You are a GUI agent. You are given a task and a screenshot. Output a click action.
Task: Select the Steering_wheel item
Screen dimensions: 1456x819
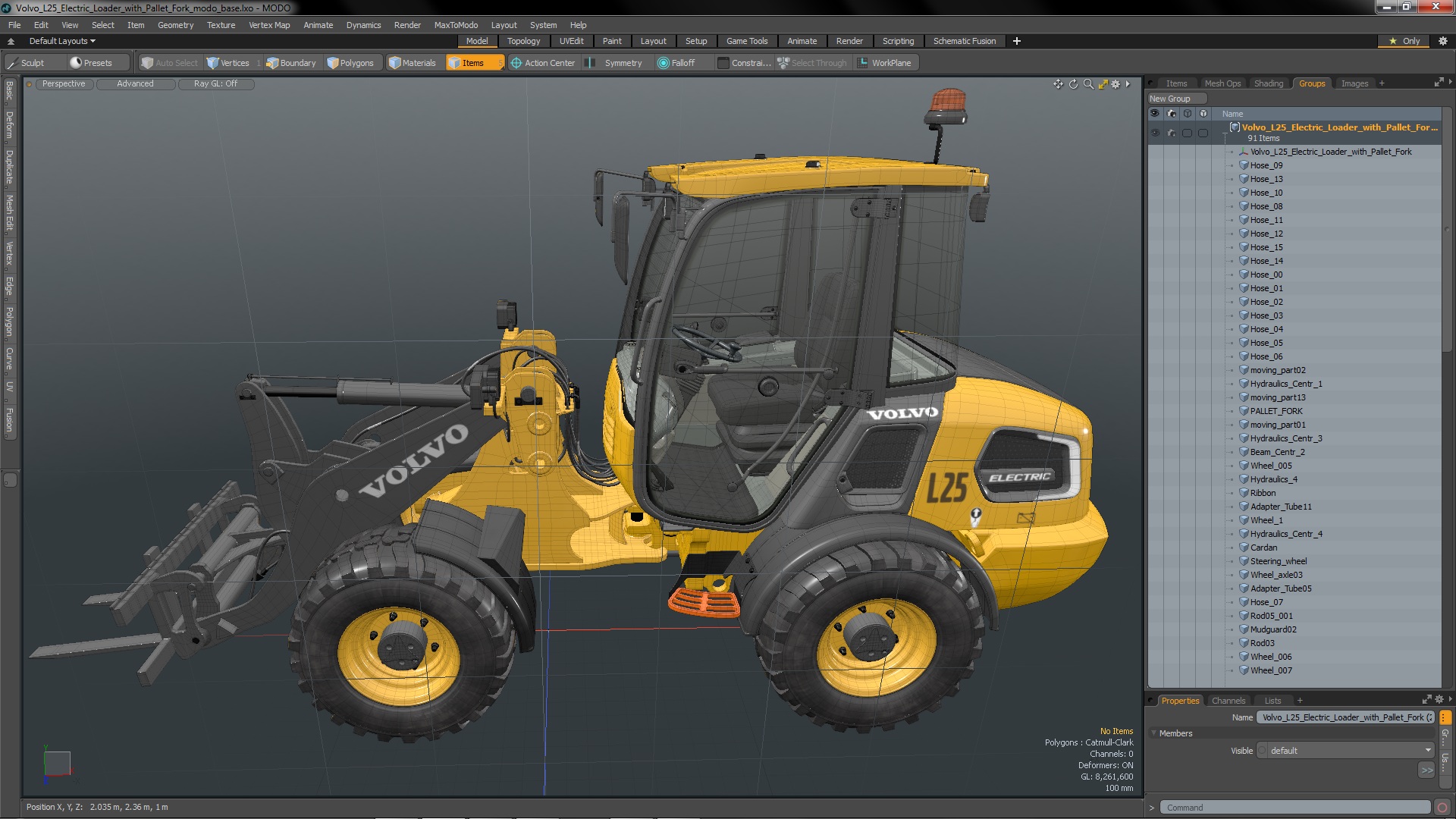(1279, 561)
